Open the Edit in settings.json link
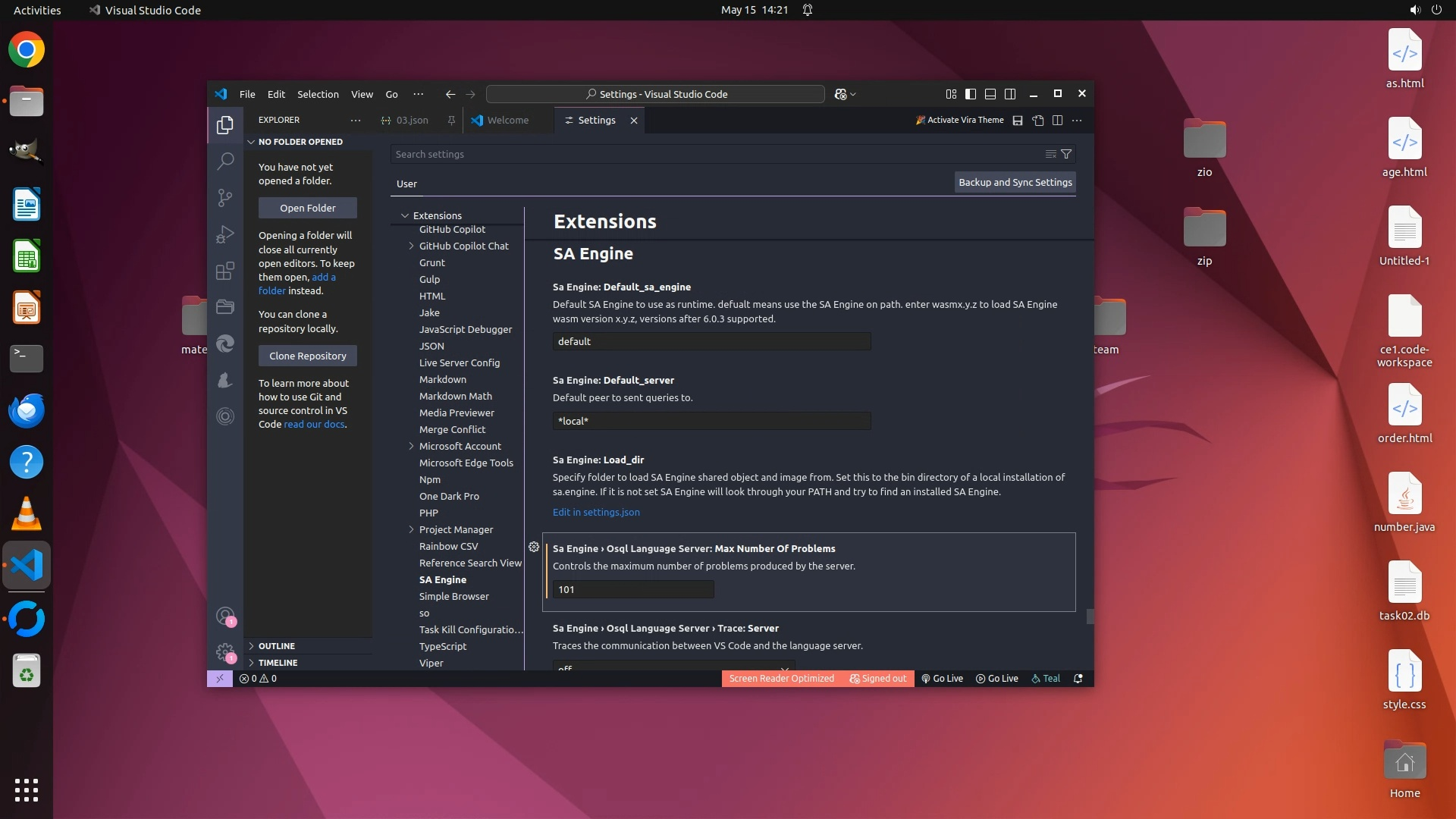Image resolution: width=1456 pixels, height=819 pixels. (x=596, y=512)
